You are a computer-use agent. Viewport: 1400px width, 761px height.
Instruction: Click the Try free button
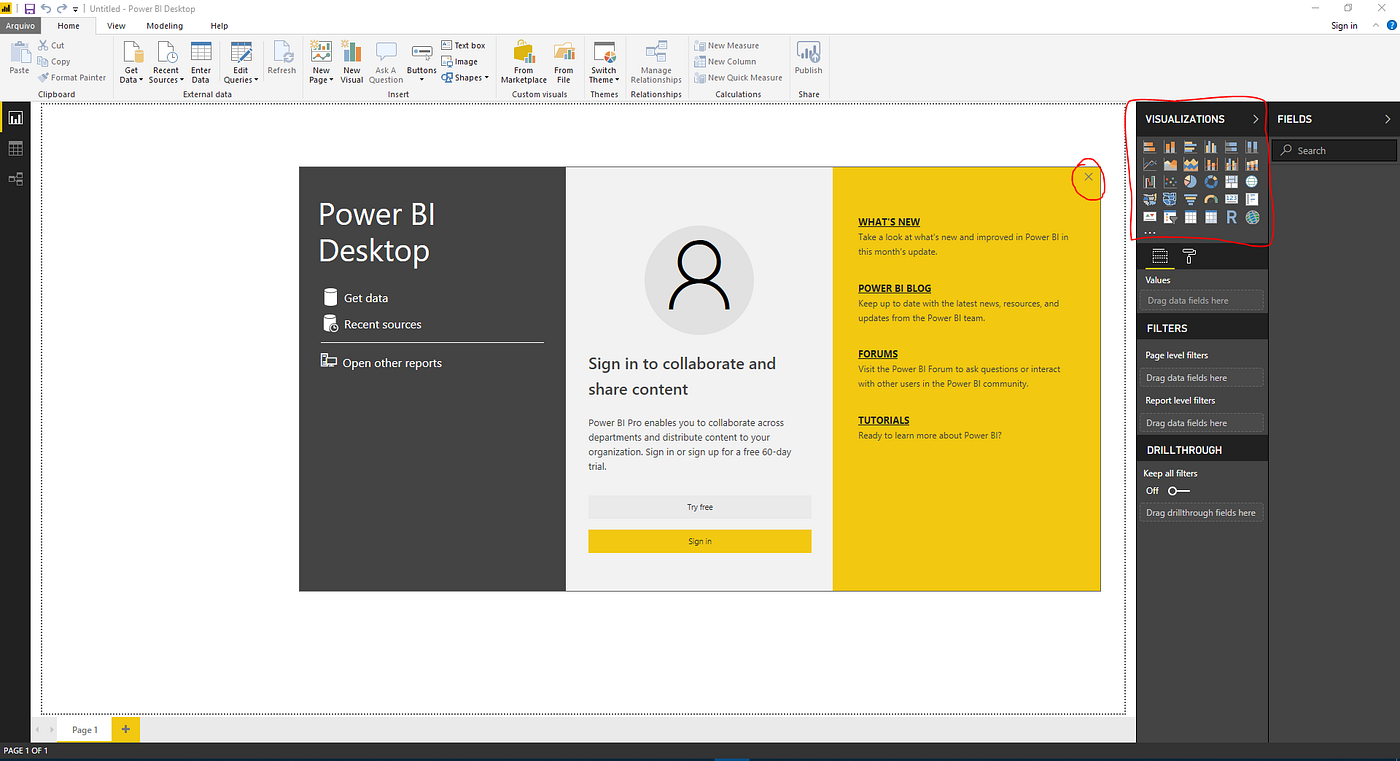tap(699, 507)
